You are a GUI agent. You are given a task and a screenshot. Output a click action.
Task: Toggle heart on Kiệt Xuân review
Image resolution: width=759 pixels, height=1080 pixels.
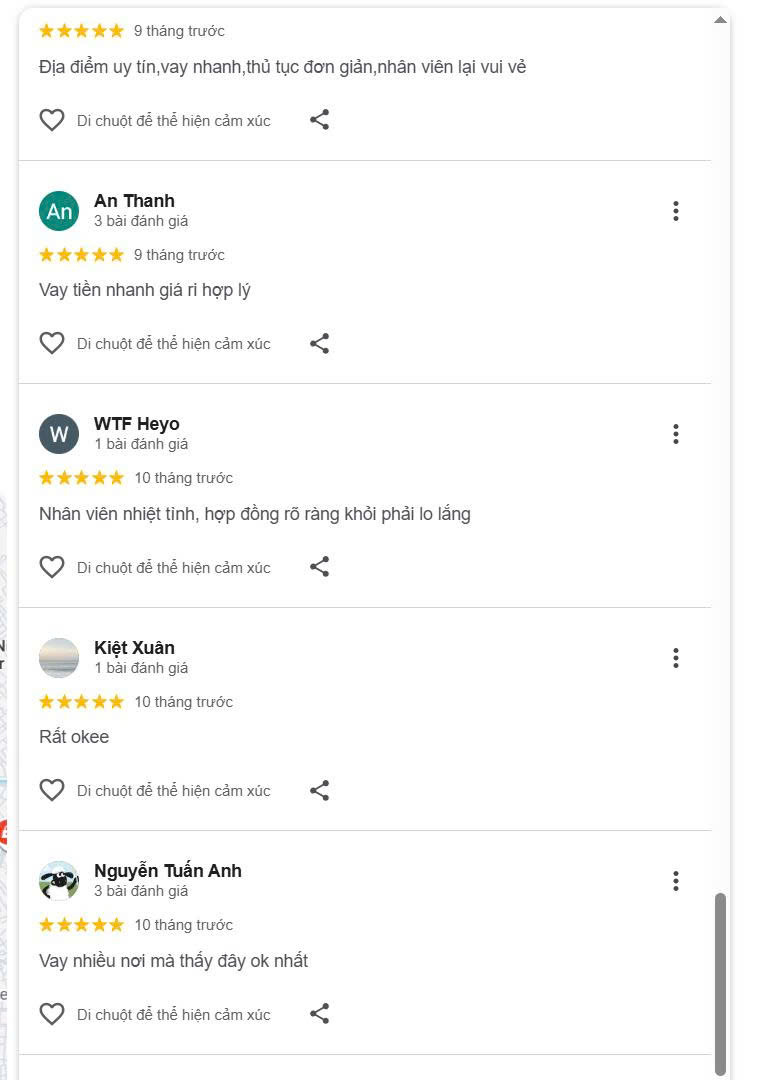[52, 791]
